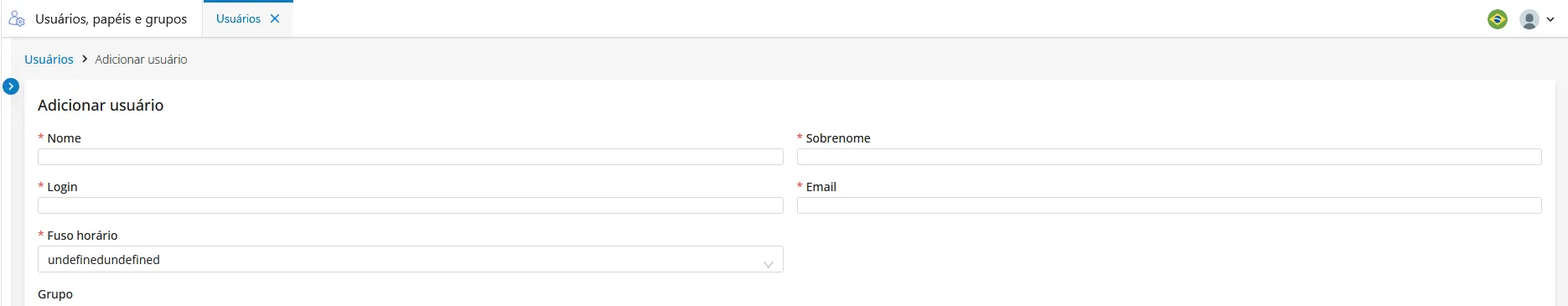Click the Fuso horário field label

click(x=82, y=236)
